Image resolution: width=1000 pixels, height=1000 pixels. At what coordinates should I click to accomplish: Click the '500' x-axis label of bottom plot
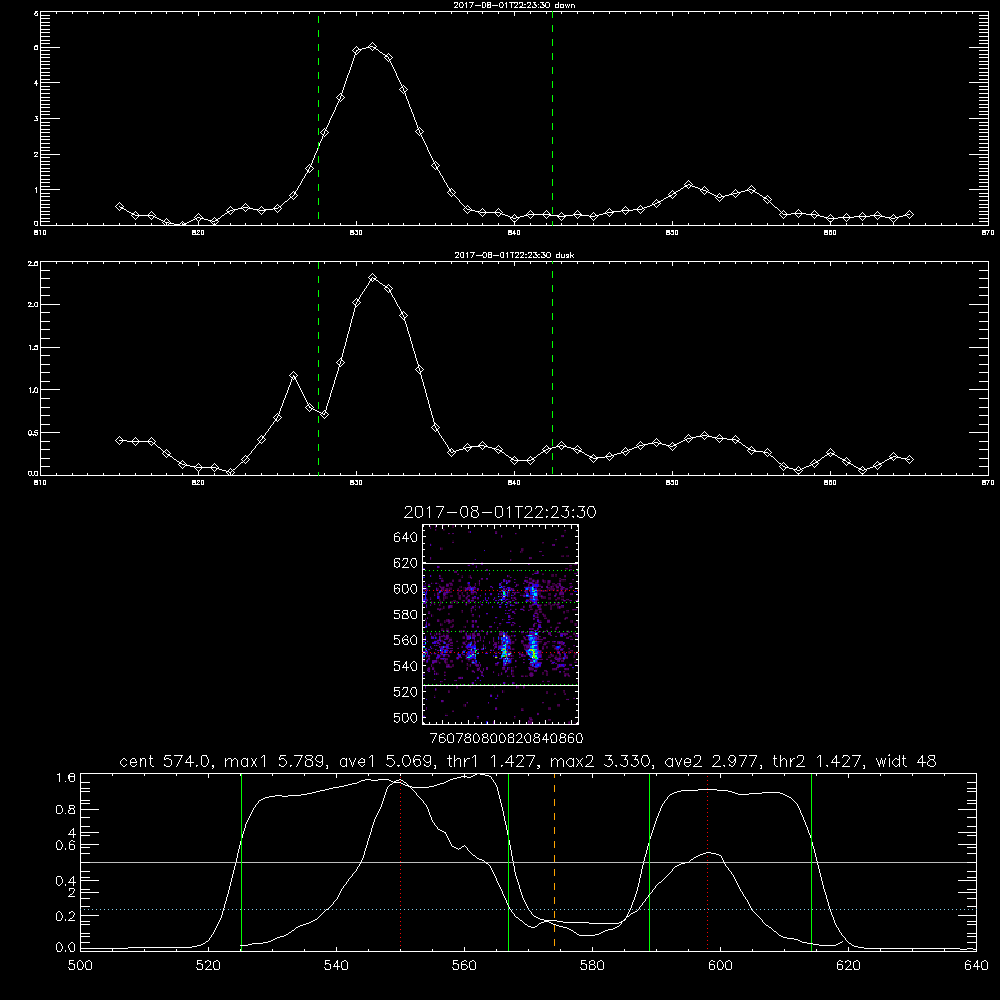click(x=80, y=965)
